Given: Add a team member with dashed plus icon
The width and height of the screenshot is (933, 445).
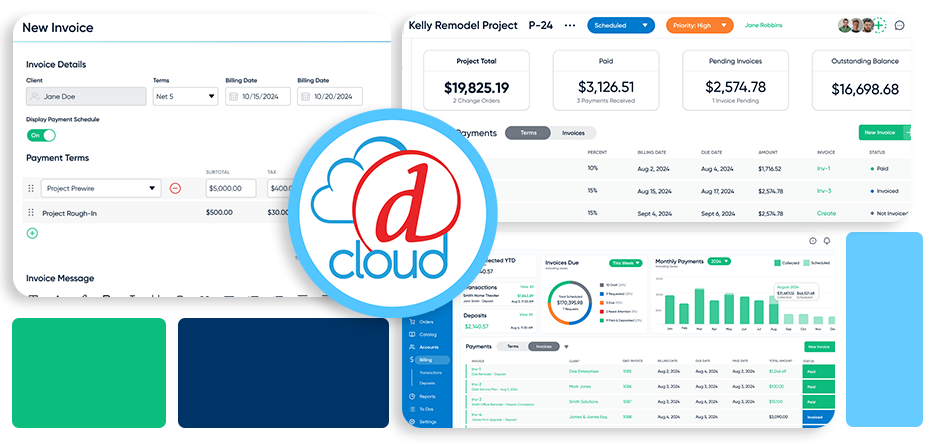Looking at the screenshot, I should 879,26.
